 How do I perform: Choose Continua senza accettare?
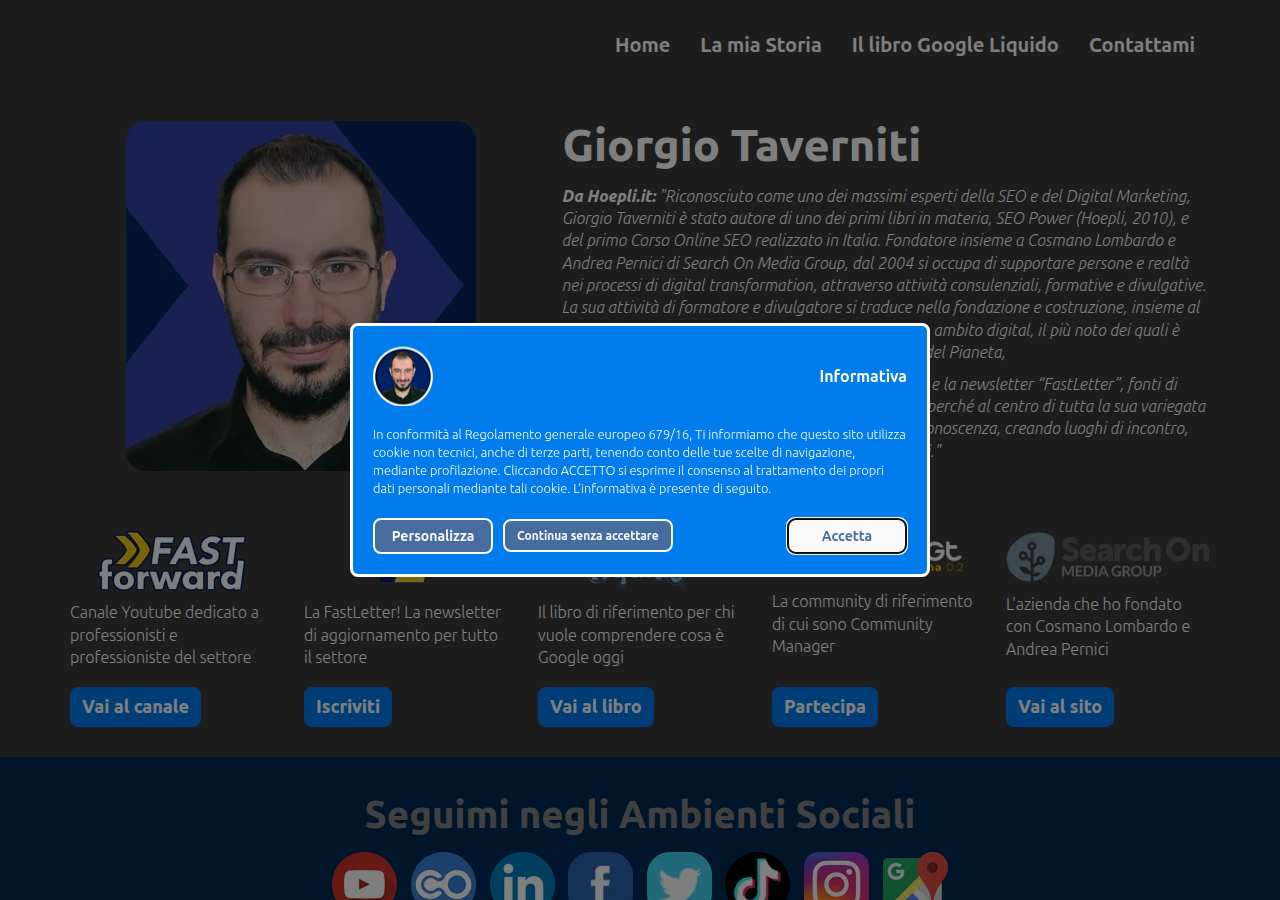(588, 536)
